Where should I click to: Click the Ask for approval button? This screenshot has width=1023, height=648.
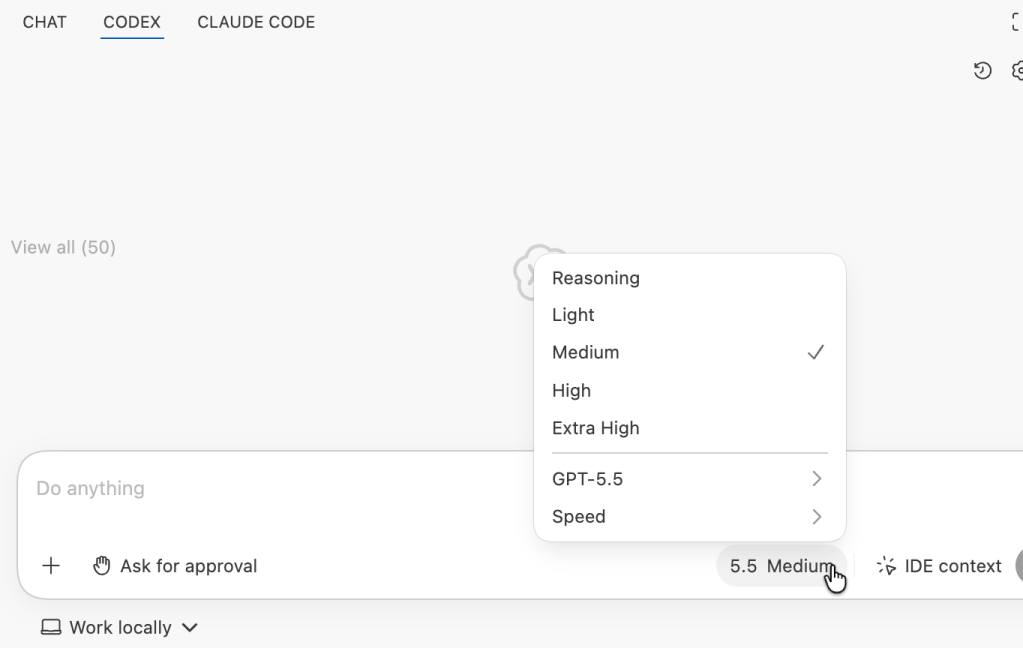pos(175,566)
